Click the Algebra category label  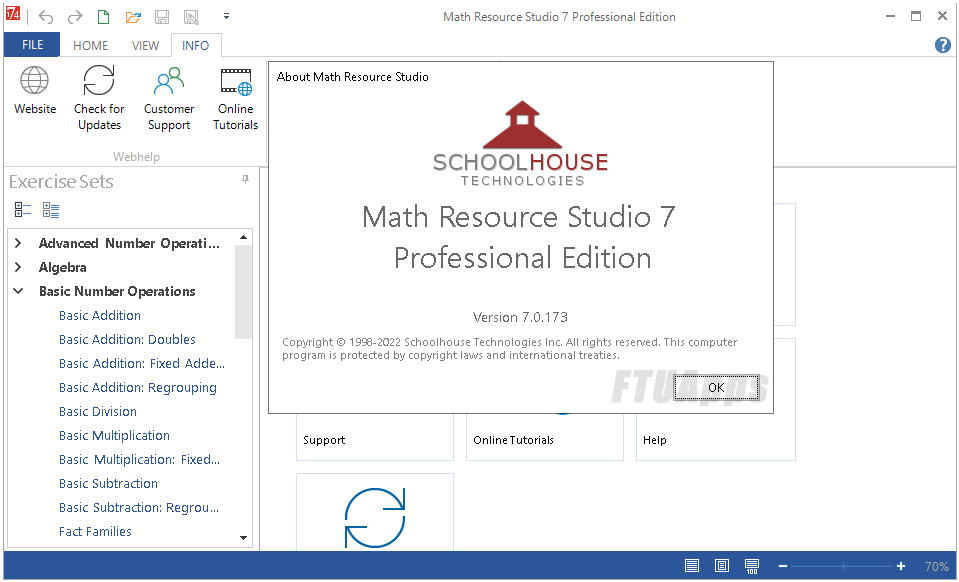point(62,267)
